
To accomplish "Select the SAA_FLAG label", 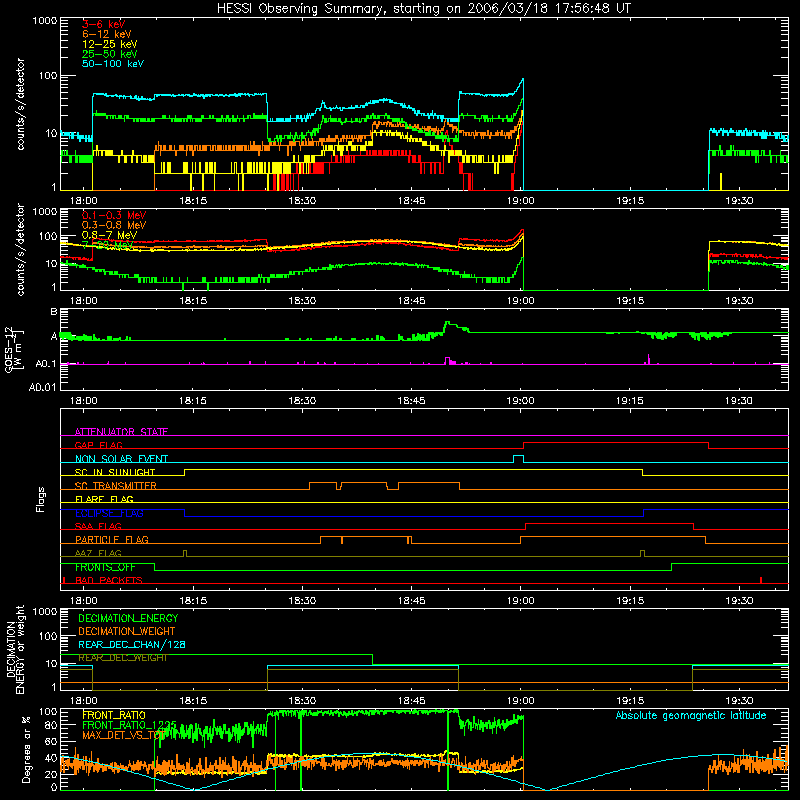I will click(x=98, y=526).
